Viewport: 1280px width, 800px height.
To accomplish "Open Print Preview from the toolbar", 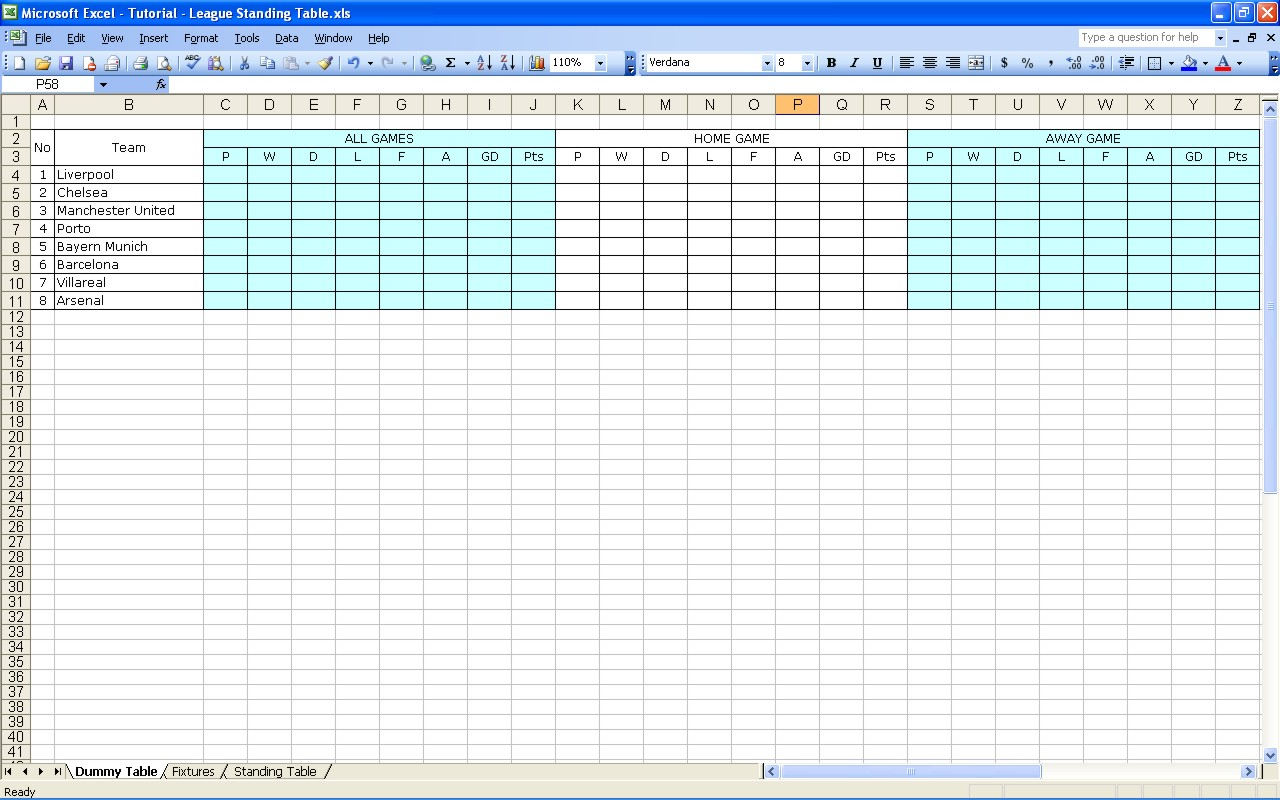I will 164,63.
